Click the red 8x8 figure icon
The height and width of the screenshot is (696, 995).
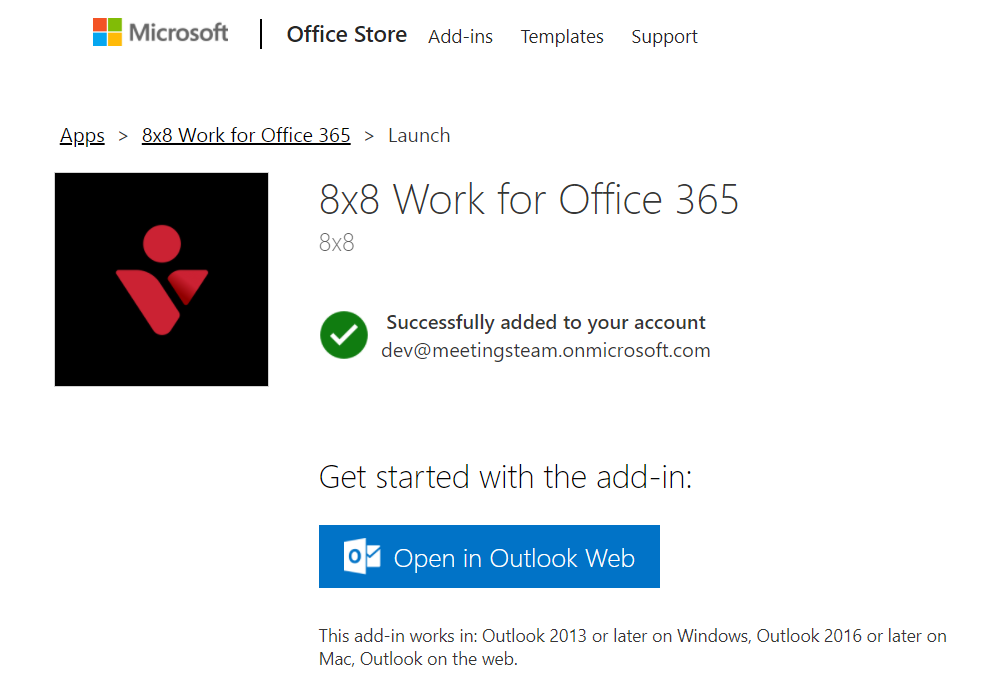click(162, 279)
